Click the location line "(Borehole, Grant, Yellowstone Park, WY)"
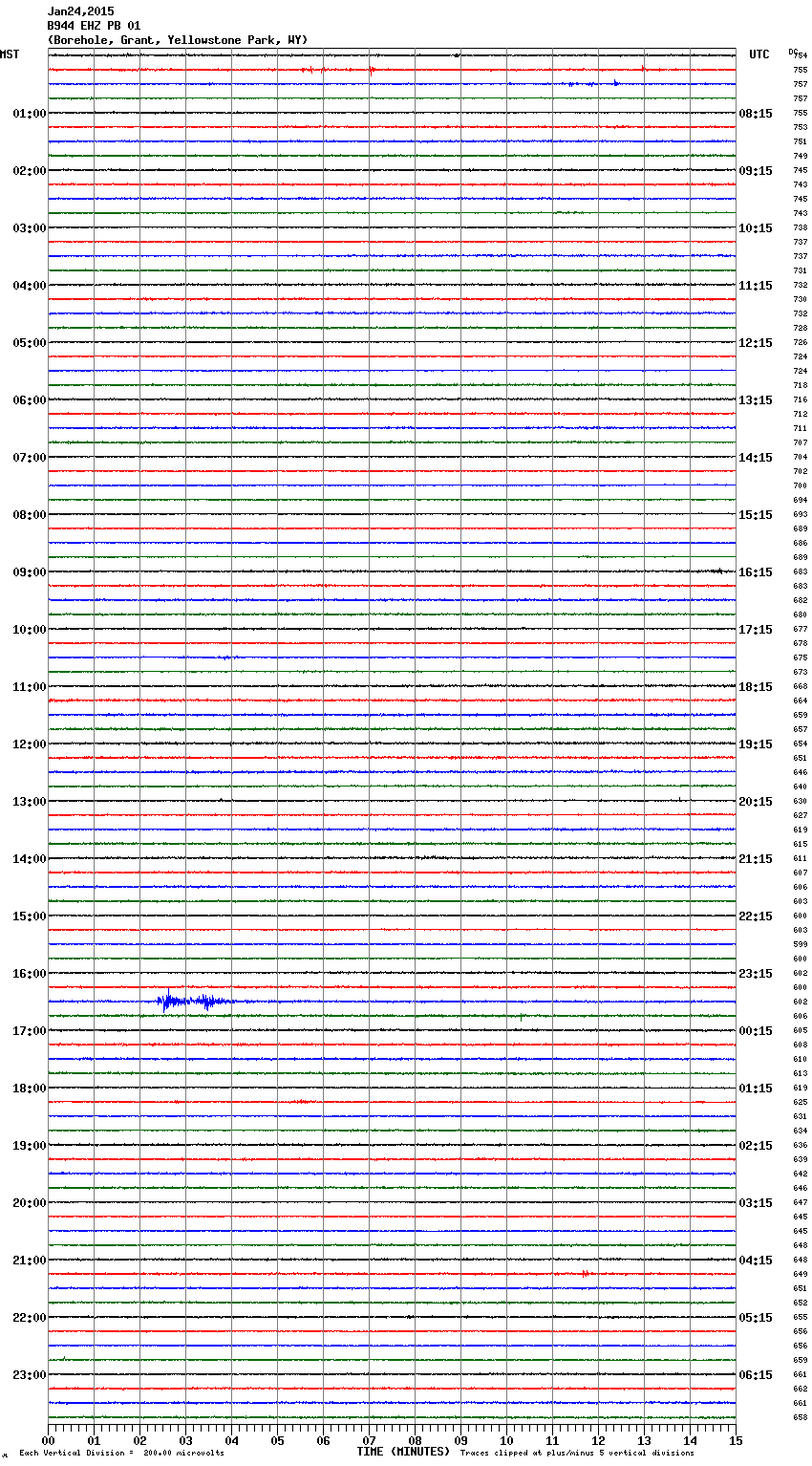This screenshot has height=1466, width=812. [178, 40]
